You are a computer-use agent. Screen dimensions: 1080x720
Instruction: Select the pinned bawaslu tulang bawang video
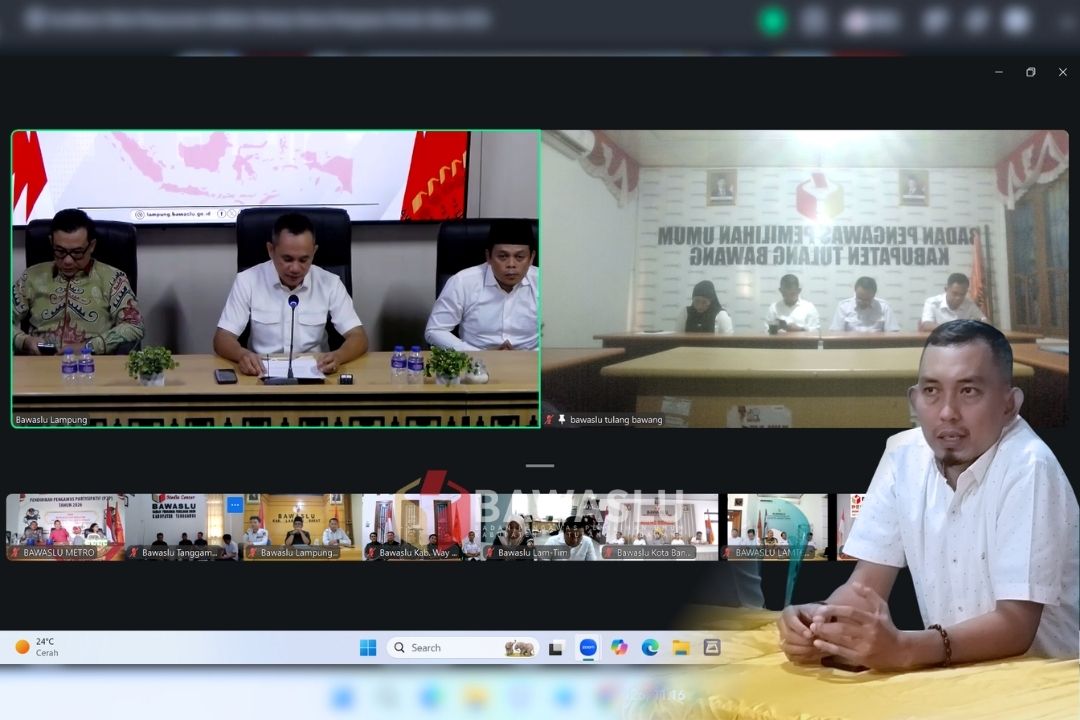[805, 279]
